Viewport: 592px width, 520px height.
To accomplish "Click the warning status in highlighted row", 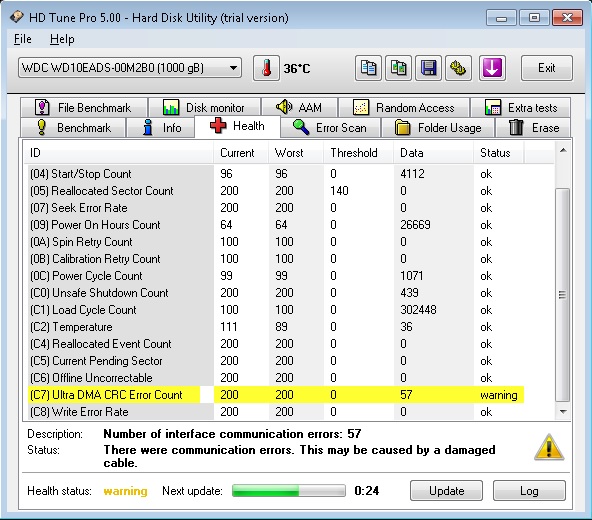I will [x=499, y=395].
